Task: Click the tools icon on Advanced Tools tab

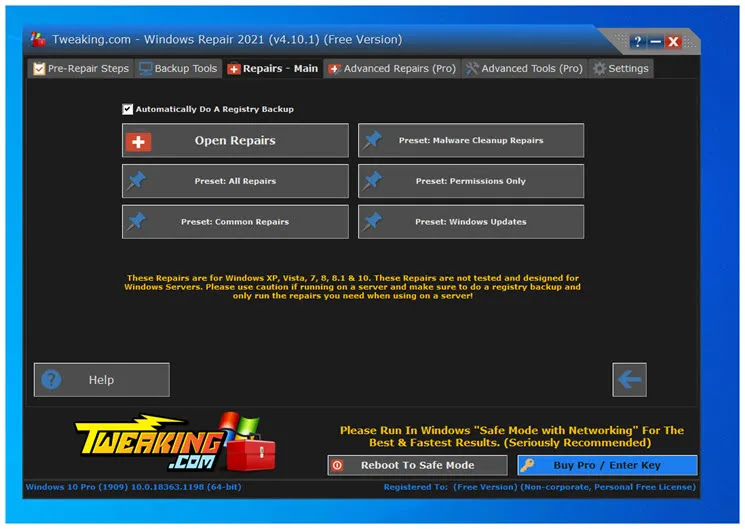Action: [x=472, y=69]
